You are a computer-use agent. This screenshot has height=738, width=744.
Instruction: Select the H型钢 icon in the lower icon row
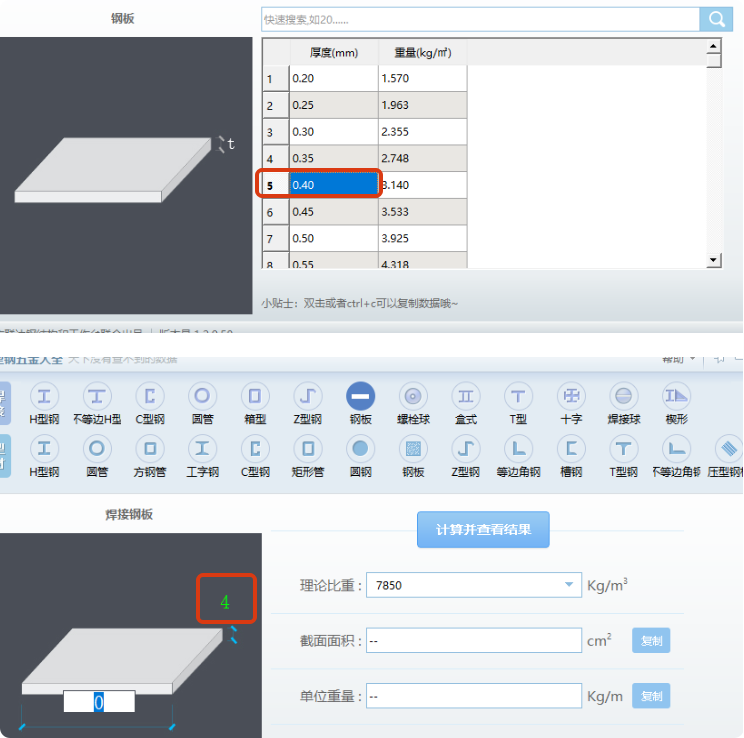[44, 448]
